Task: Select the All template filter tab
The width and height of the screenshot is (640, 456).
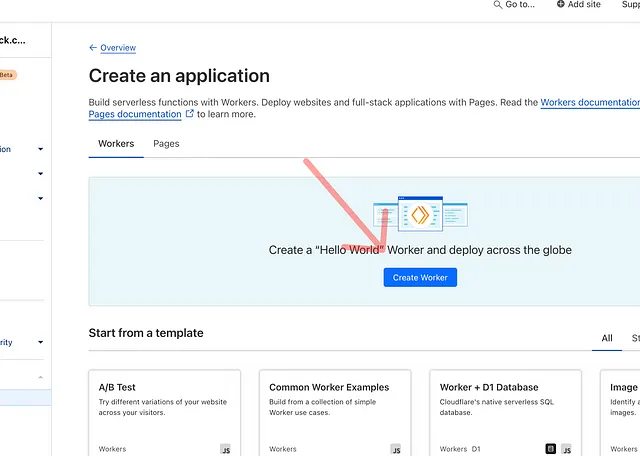Action: [x=607, y=338]
